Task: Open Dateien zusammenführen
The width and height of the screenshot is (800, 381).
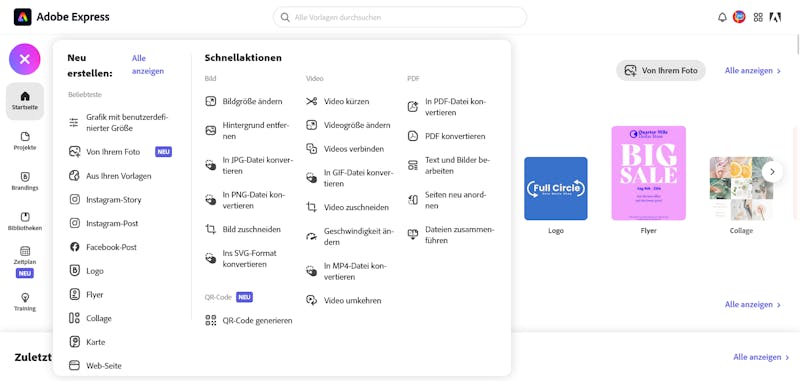Action: [451, 235]
